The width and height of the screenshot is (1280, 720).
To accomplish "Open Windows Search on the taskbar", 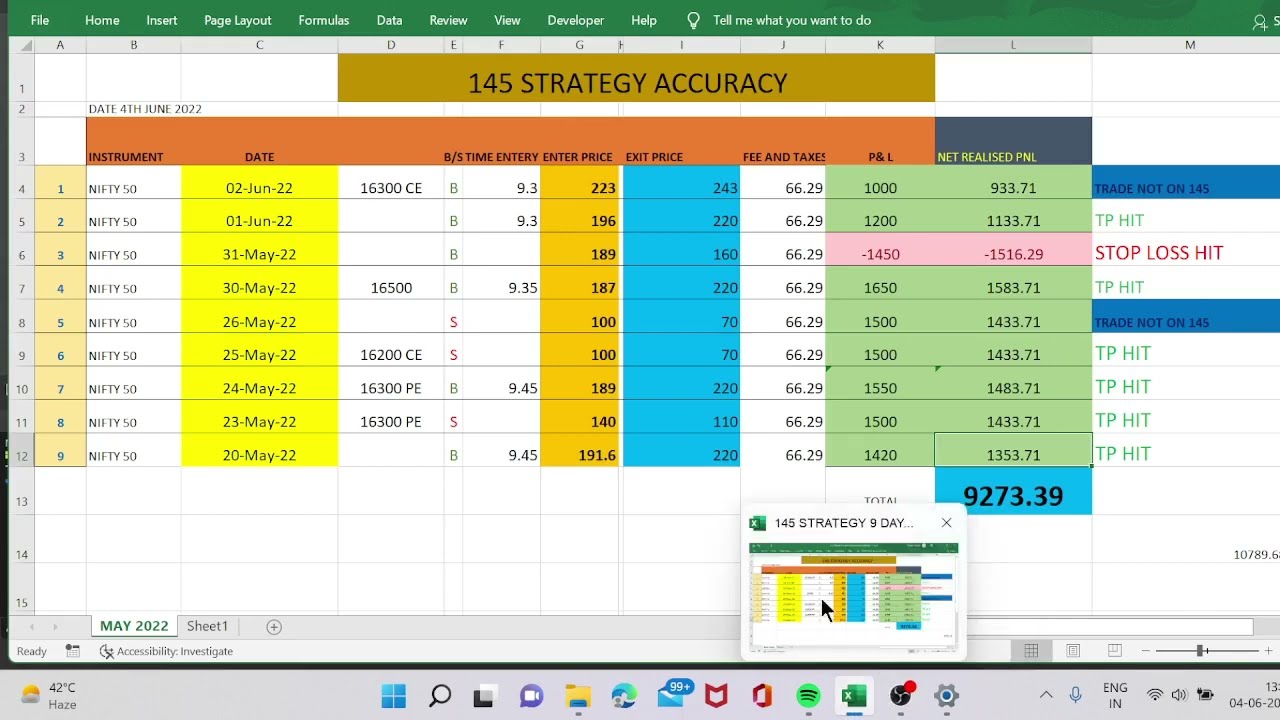I will (x=439, y=695).
